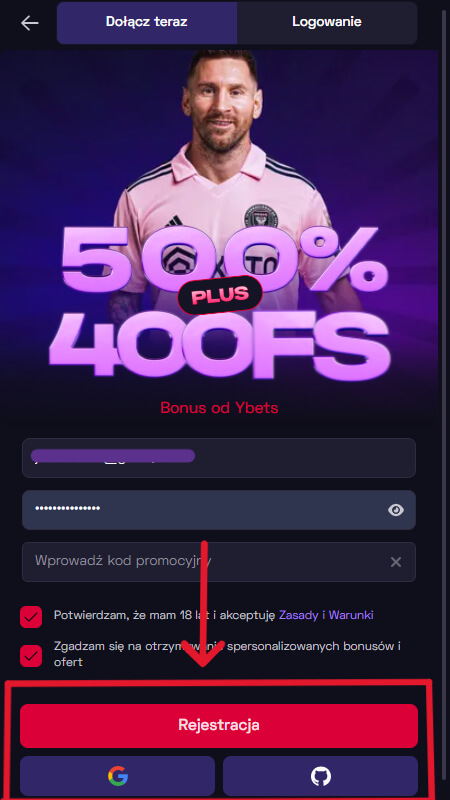Viewport: 450px width, 800px height.
Task: Open the Zasady i Warunki link
Action: [326, 615]
